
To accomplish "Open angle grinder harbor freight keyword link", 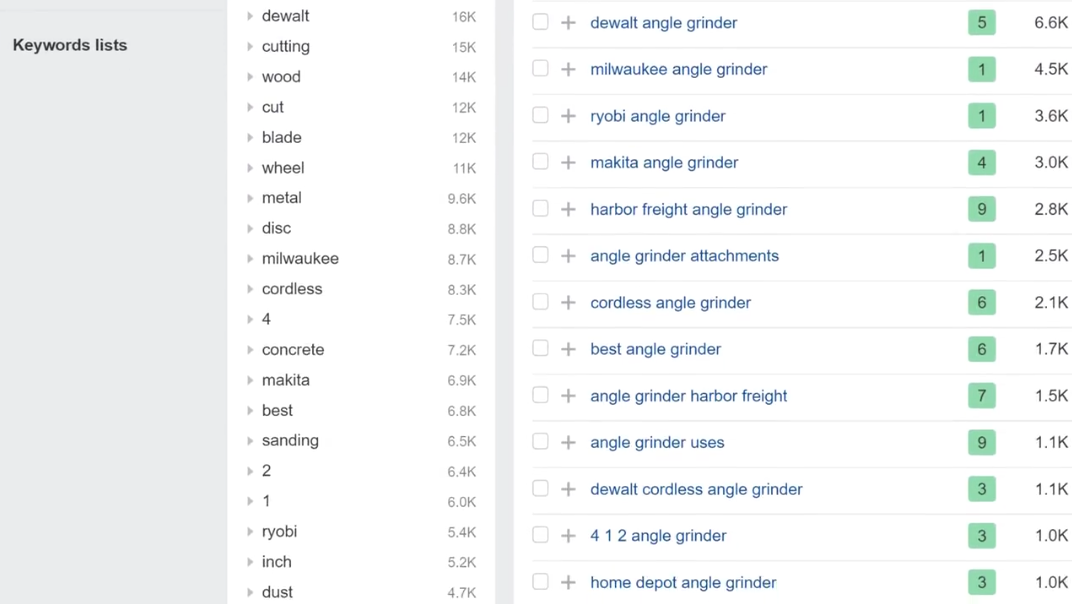I will tap(688, 396).
